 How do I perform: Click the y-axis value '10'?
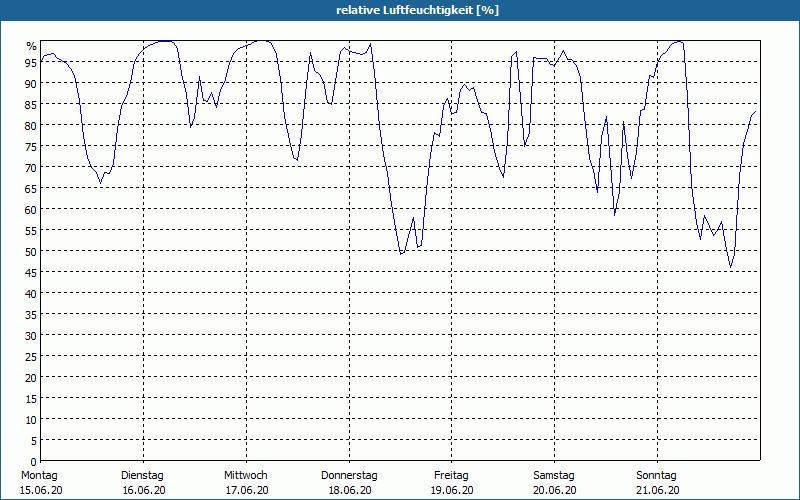[31, 420]
